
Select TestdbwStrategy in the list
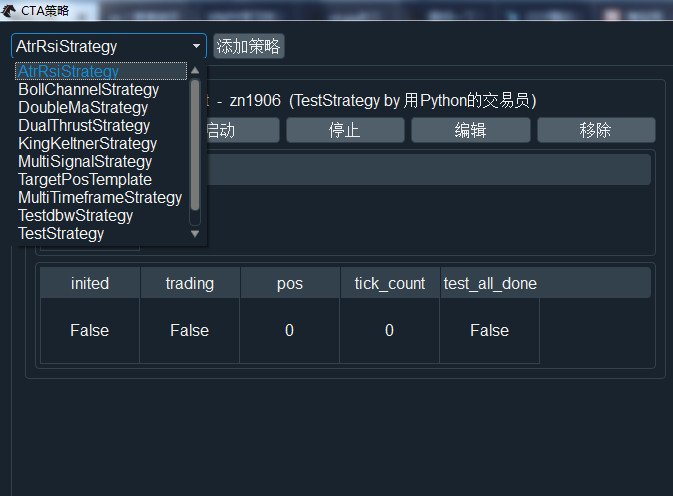tap(75, 215)
